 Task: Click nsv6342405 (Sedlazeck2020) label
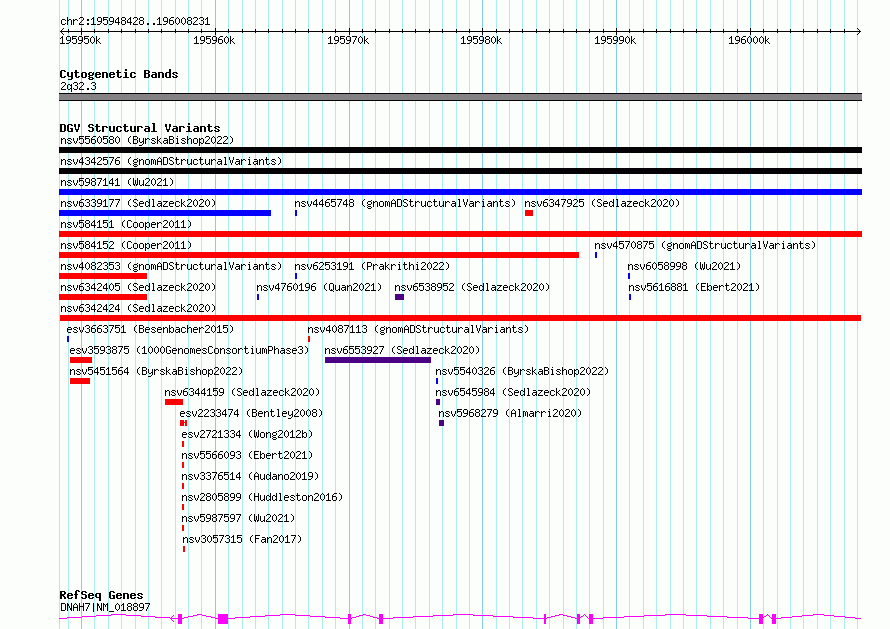(138, 287)
